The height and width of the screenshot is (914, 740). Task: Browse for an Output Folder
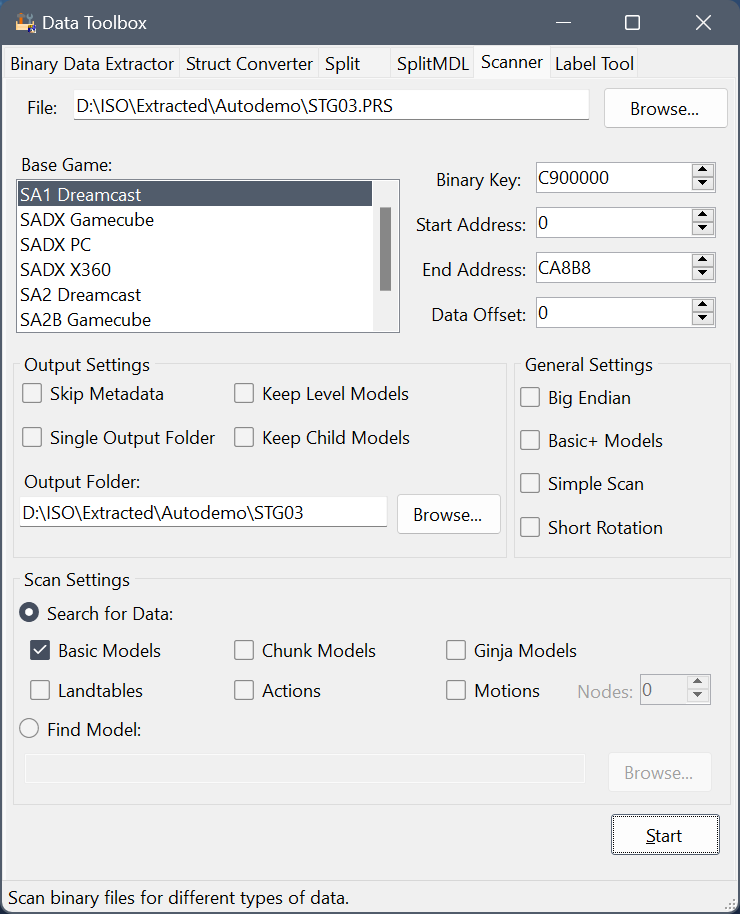point(448,515)
